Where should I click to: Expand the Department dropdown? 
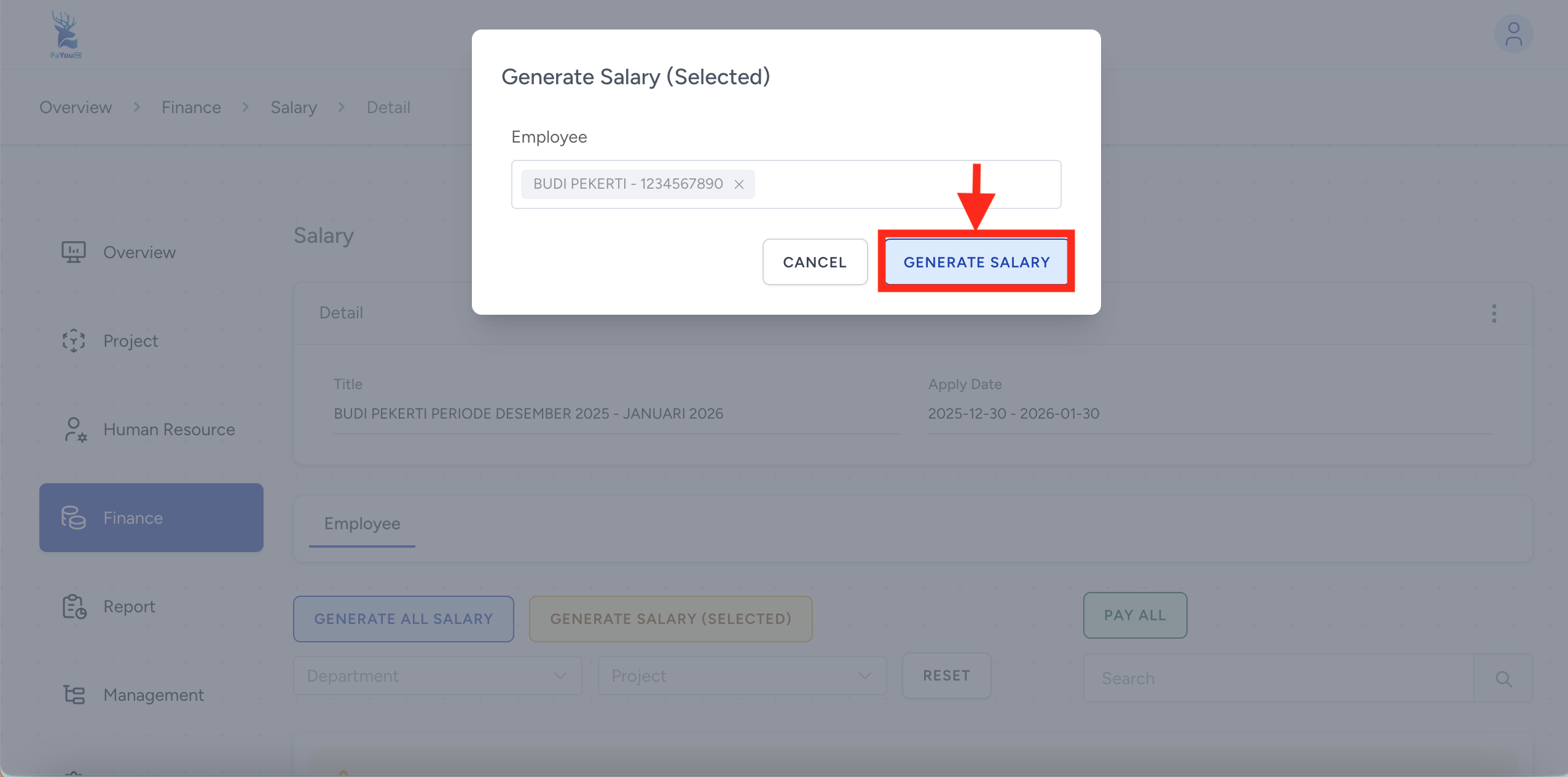click(437, 676)
